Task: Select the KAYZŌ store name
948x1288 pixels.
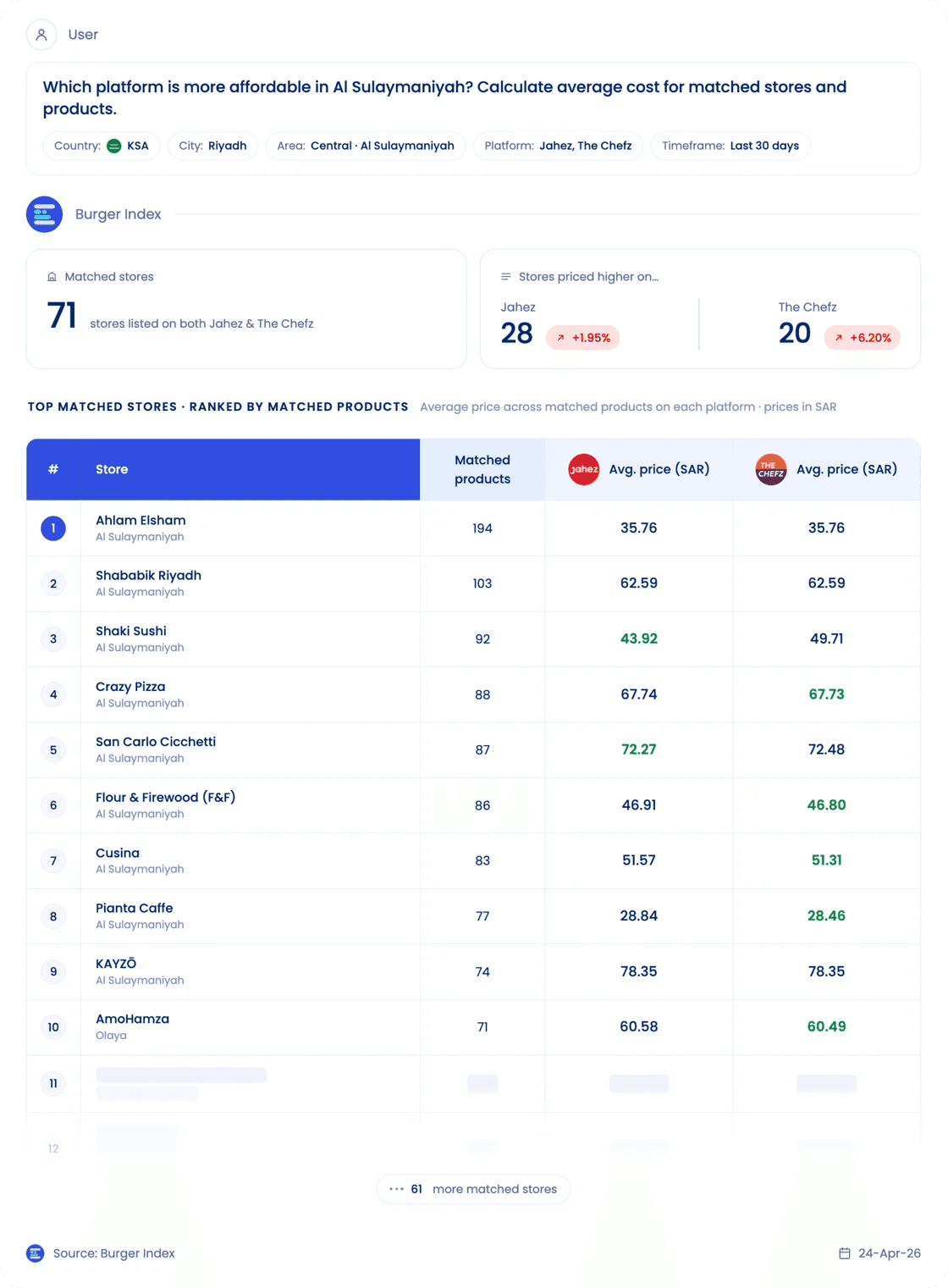Action: point(116,964)
